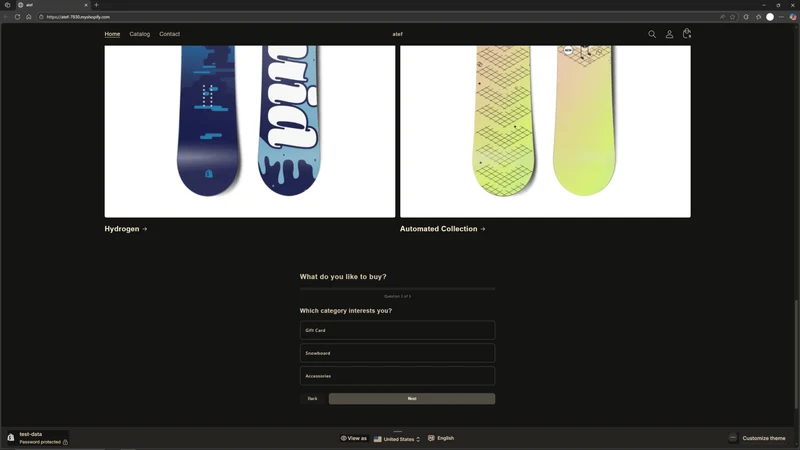Click the test-data store label

tap(31, 434)
